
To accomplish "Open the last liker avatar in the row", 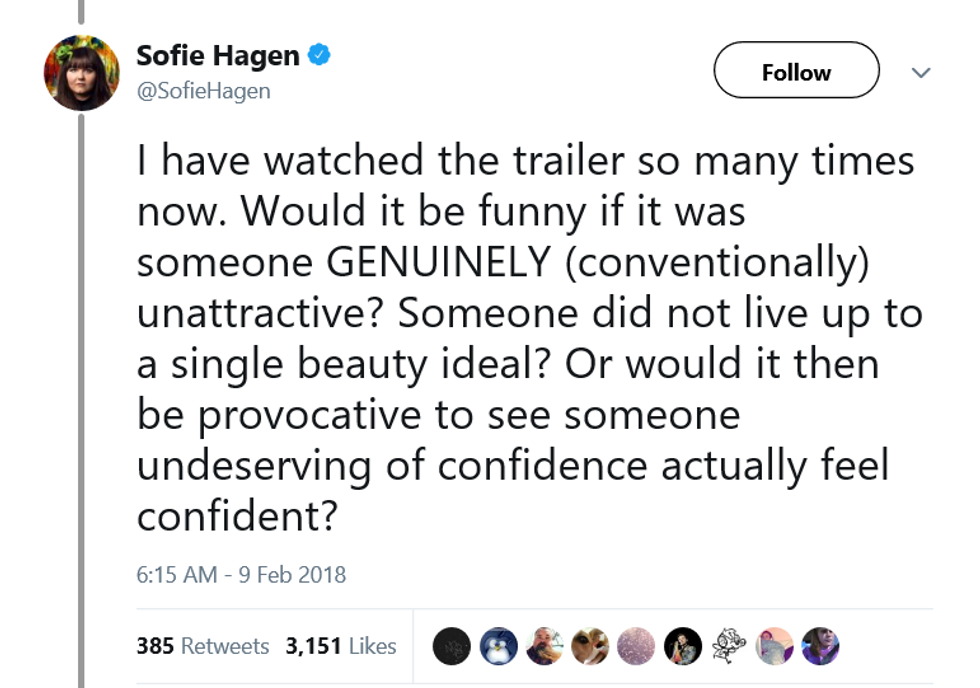I will 820,646.
